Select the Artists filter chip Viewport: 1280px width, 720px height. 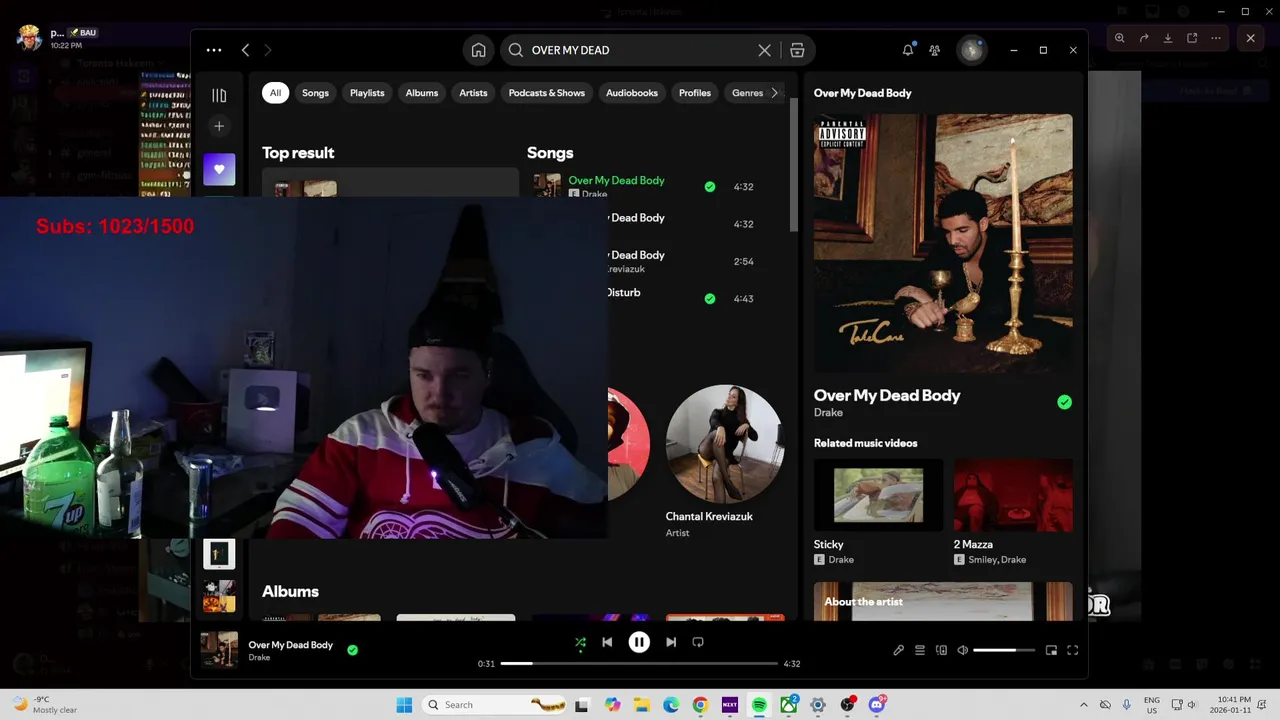tap(473, 93)
